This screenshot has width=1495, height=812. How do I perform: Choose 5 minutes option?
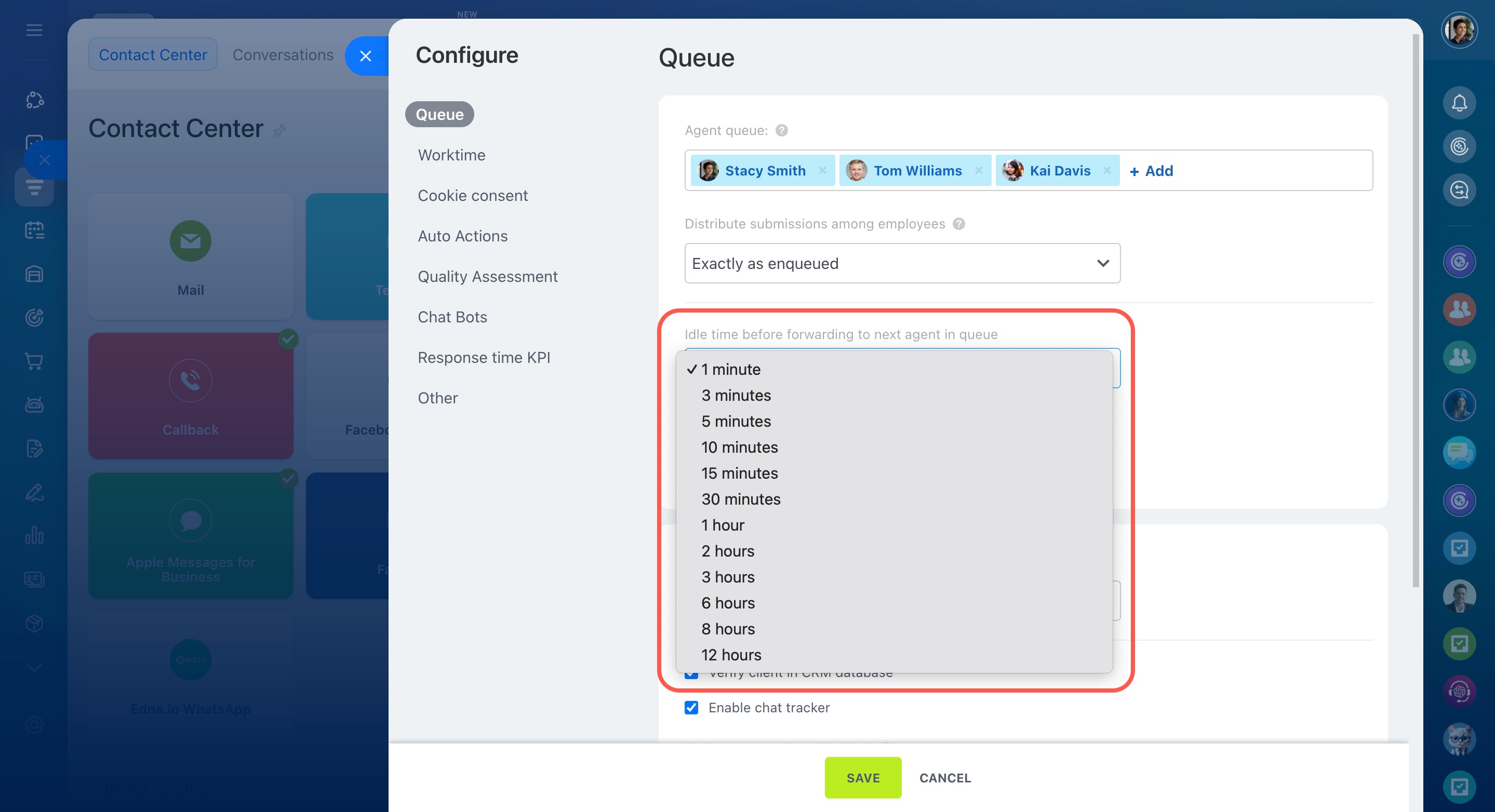pos(894,422)
